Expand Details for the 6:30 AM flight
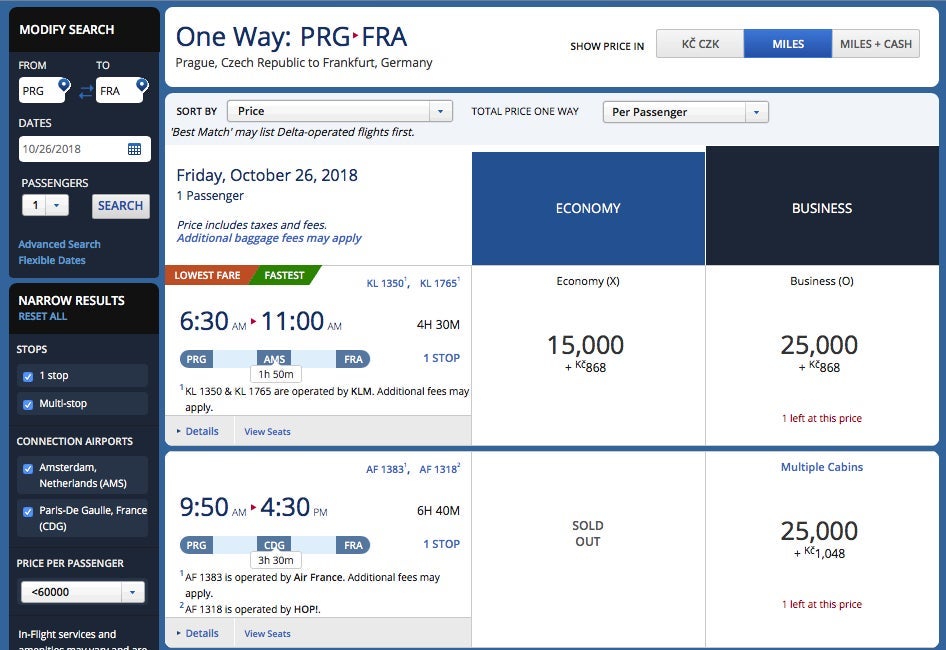Screen dimensions: 946x650 pyautogui.click(x=198, y=431)
